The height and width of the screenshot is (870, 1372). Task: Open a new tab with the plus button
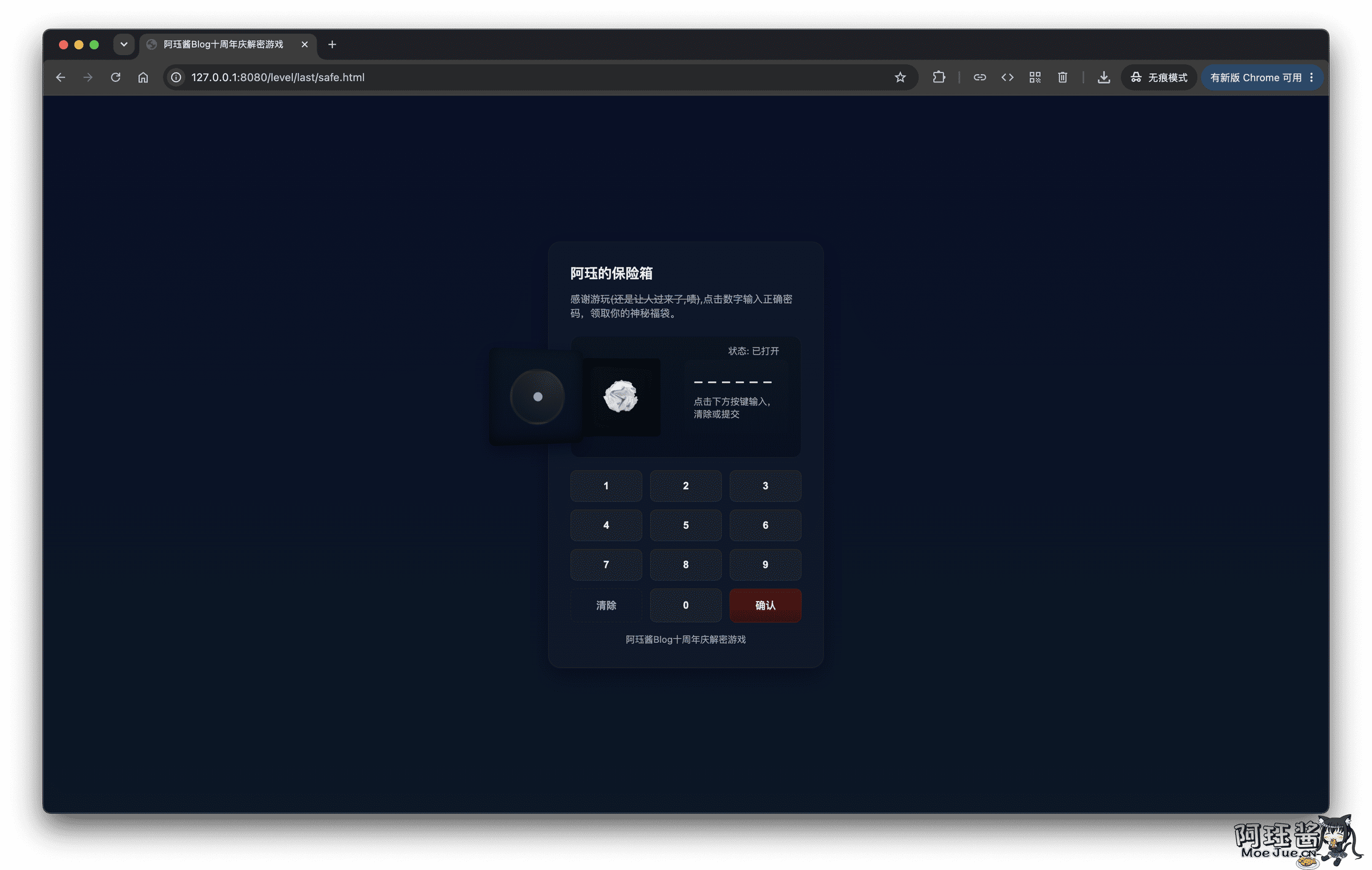coord(332,44)
